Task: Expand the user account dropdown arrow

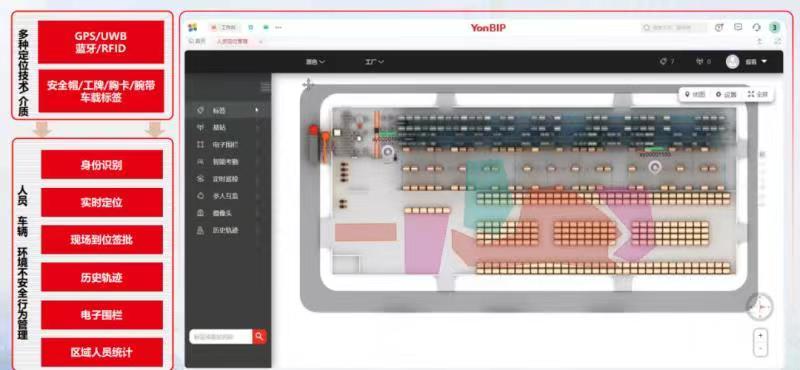Action: (764, 62)
